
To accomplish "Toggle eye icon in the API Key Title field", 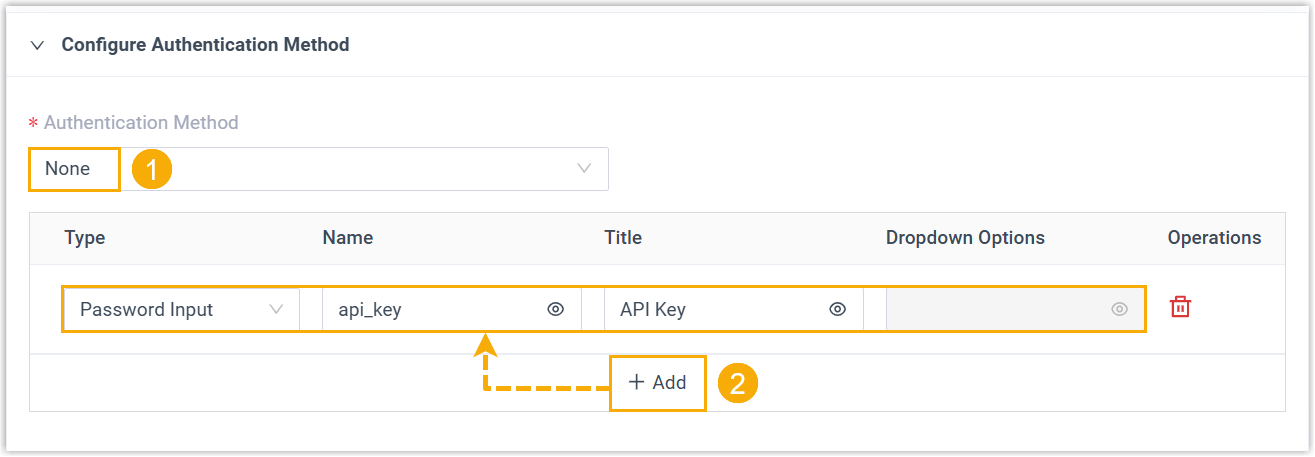I will (838, 310).
